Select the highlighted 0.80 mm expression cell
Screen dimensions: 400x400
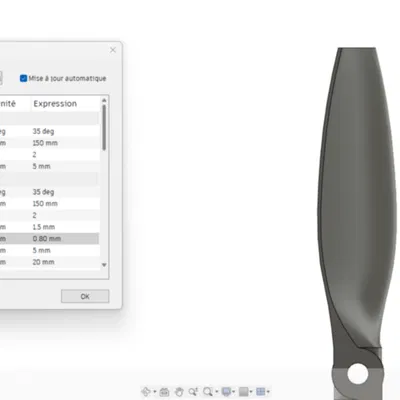point(65,239)
